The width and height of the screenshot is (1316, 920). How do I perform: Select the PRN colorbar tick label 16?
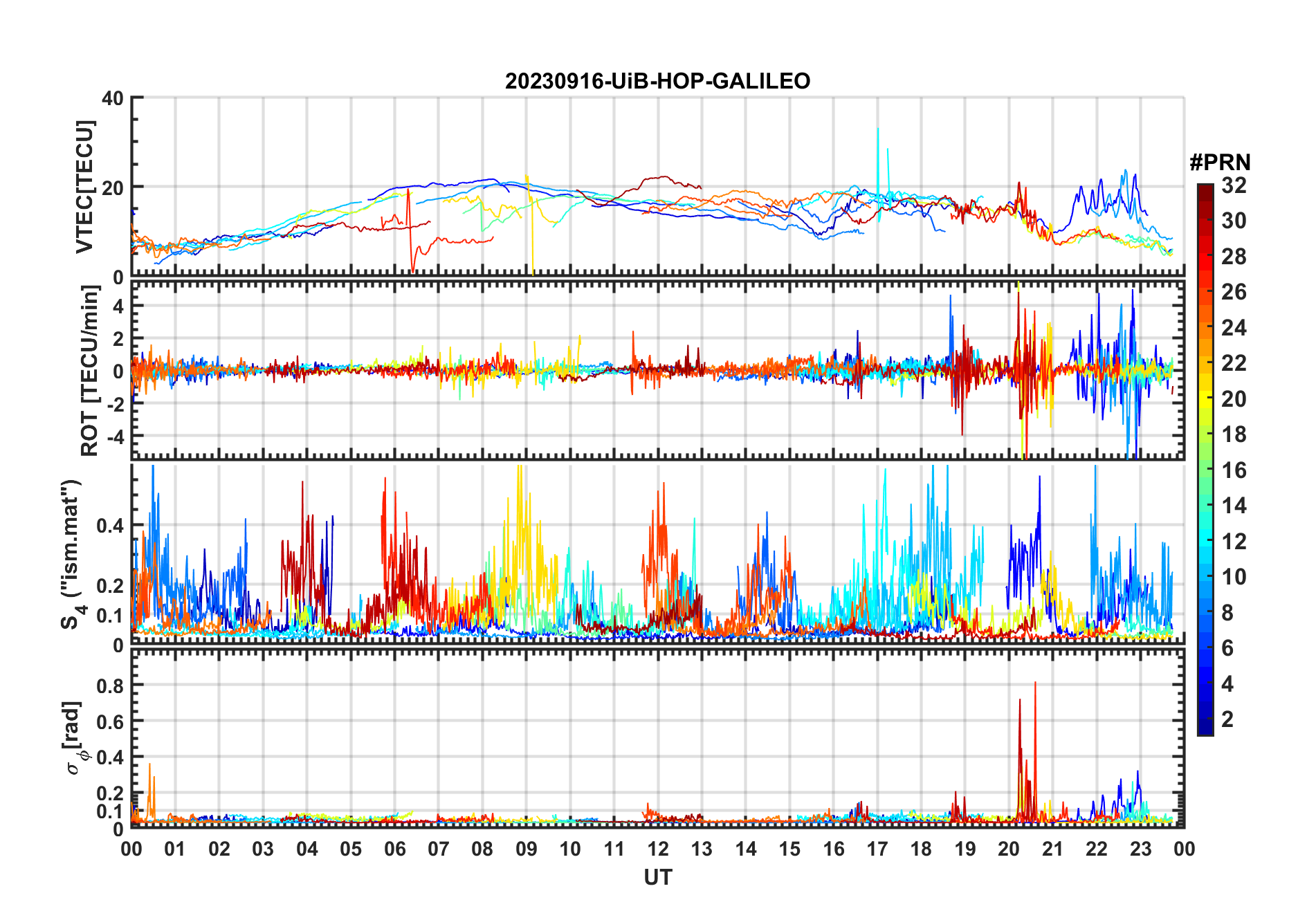coord(1234,470)
